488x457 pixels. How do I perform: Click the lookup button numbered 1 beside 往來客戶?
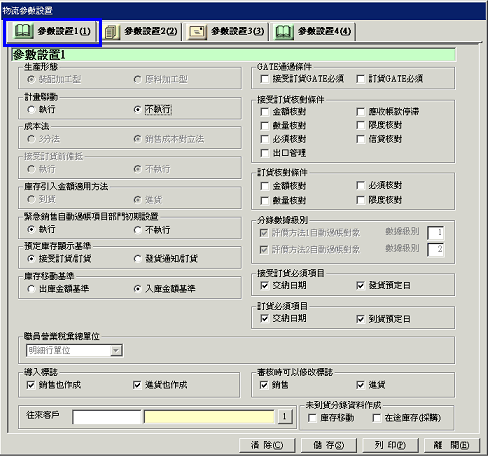pyautogui.click(x=284, y=416)
